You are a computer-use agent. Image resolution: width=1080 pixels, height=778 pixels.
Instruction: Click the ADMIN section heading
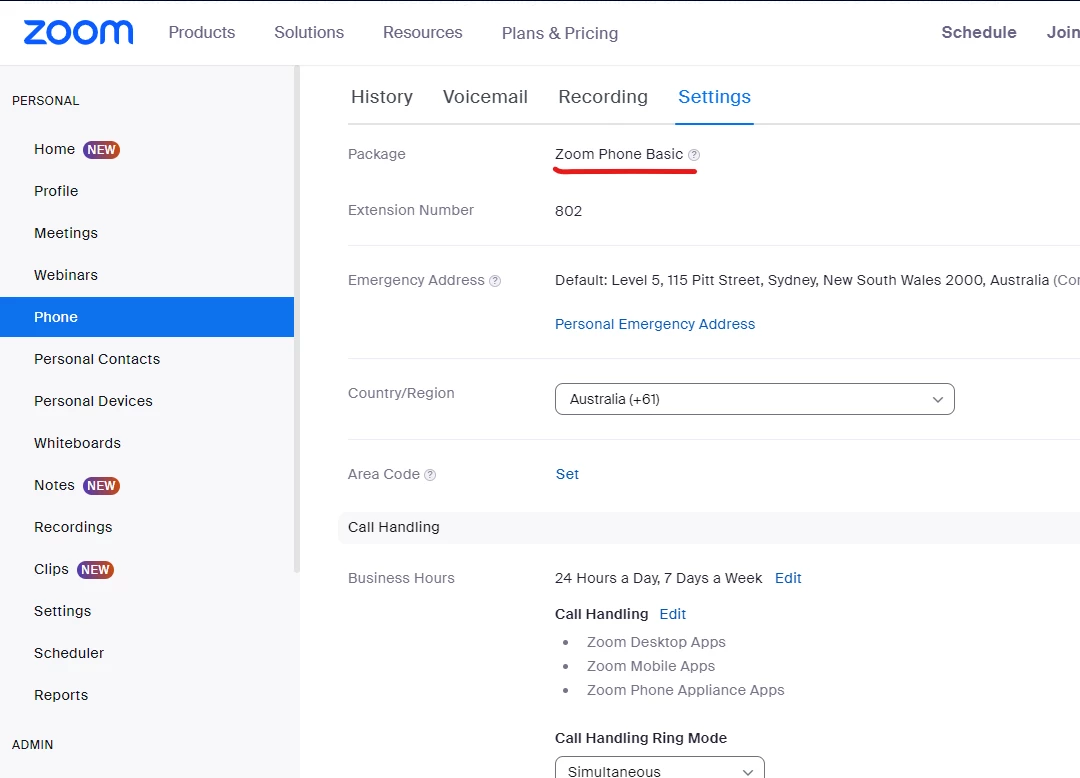click(32, 744)
